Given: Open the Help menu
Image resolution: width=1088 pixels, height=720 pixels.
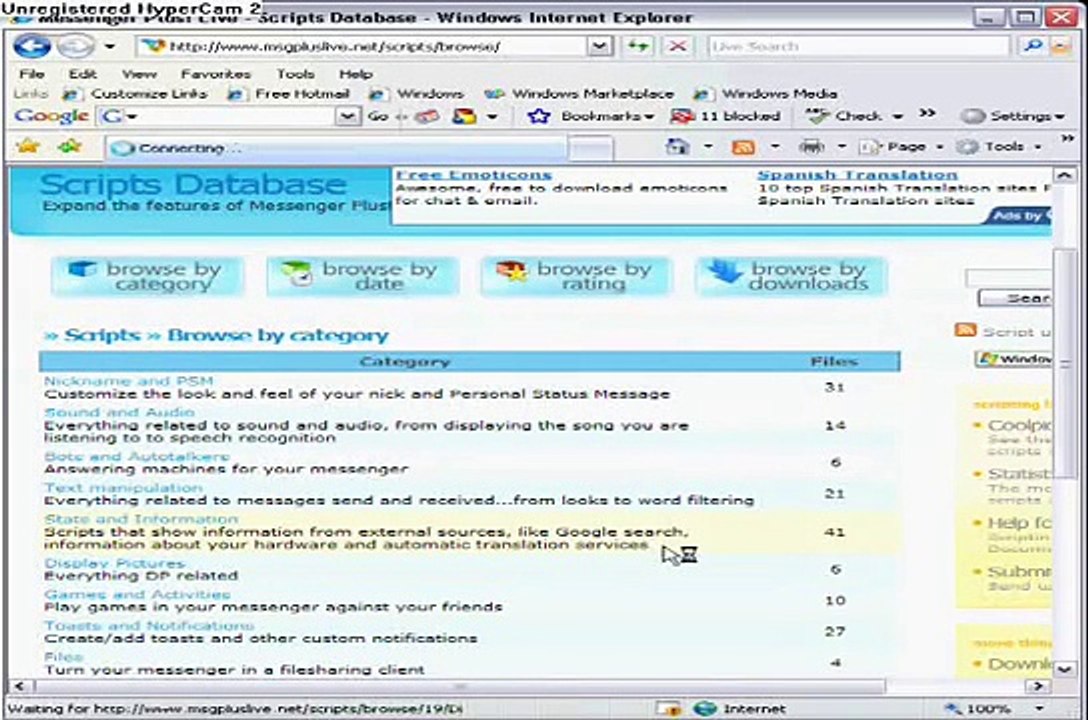Looking at the screenshot, I should click(x=356, y=74).
